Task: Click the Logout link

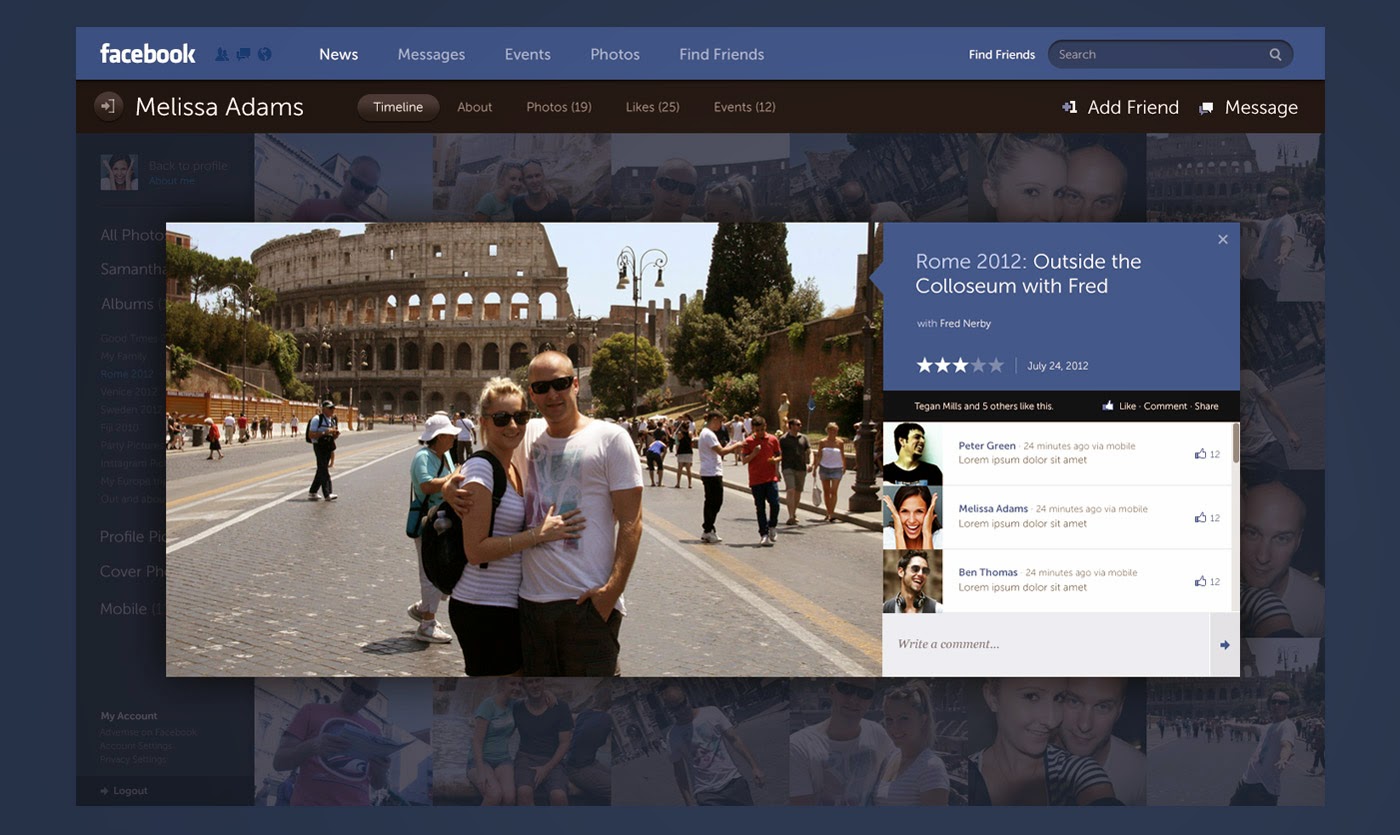Action: pyautogui.click(x=130, y=791)
